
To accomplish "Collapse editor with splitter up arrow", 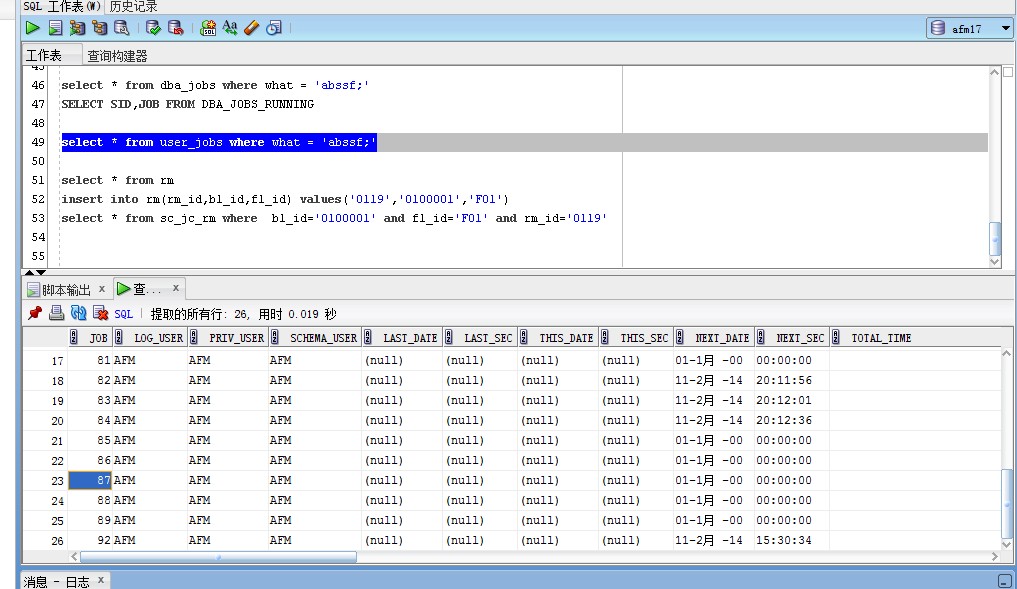I will click(29, 272).
